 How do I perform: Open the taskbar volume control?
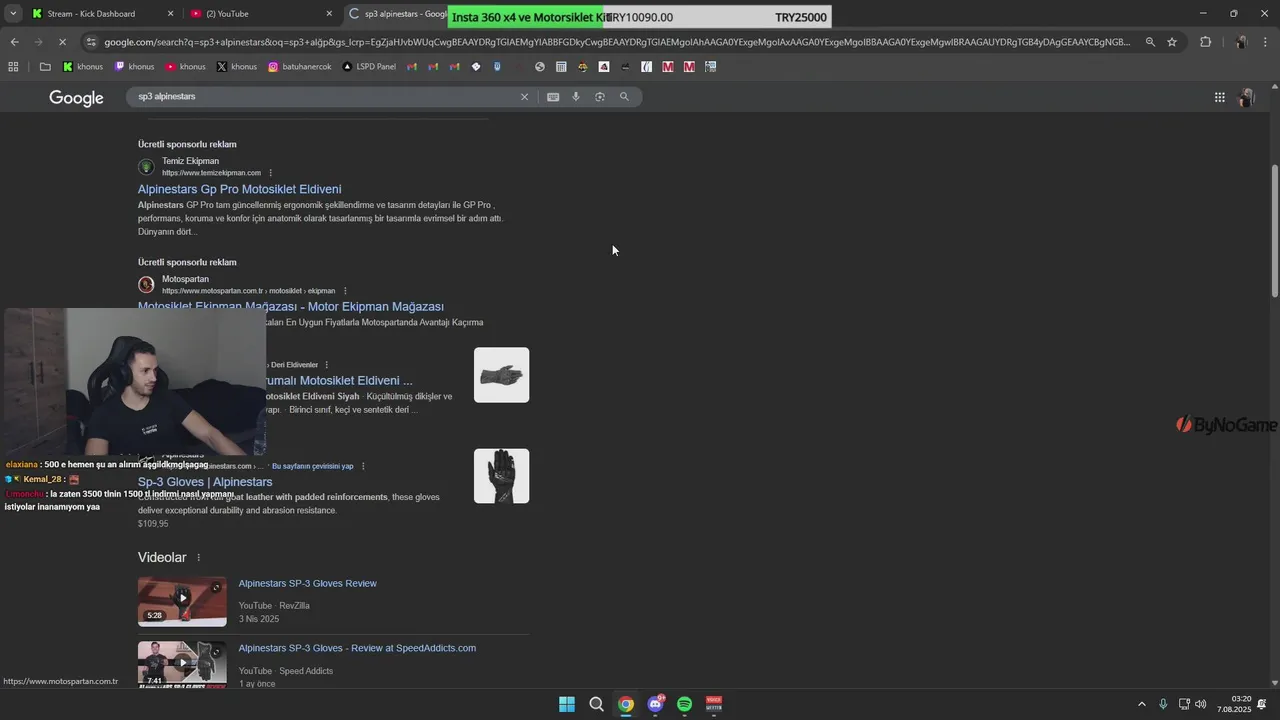[x=1200, y=704]
